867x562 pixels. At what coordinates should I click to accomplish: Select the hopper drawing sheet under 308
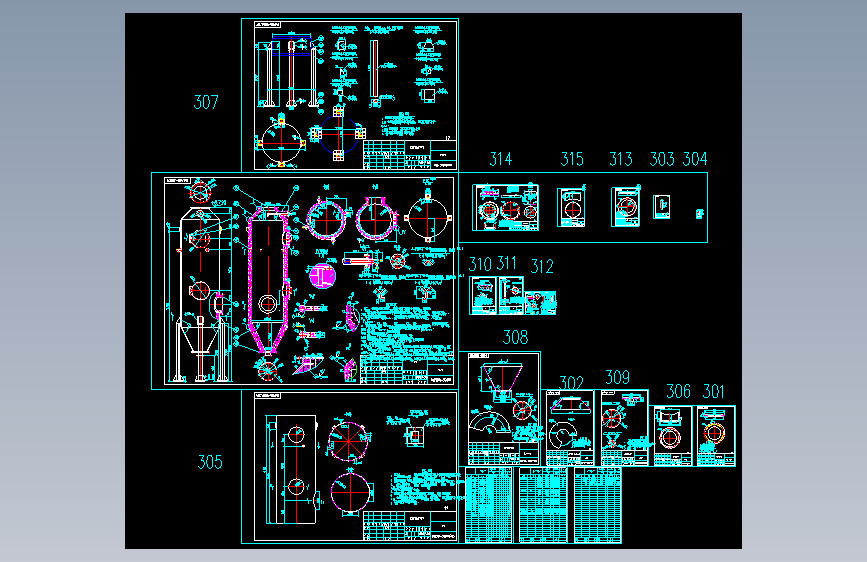pos(504,409)
